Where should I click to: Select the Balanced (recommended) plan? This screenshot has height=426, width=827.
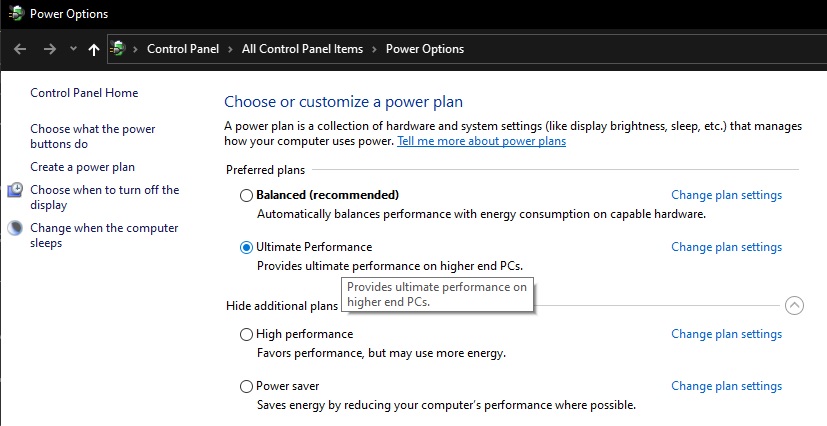[x=247, y=195]
